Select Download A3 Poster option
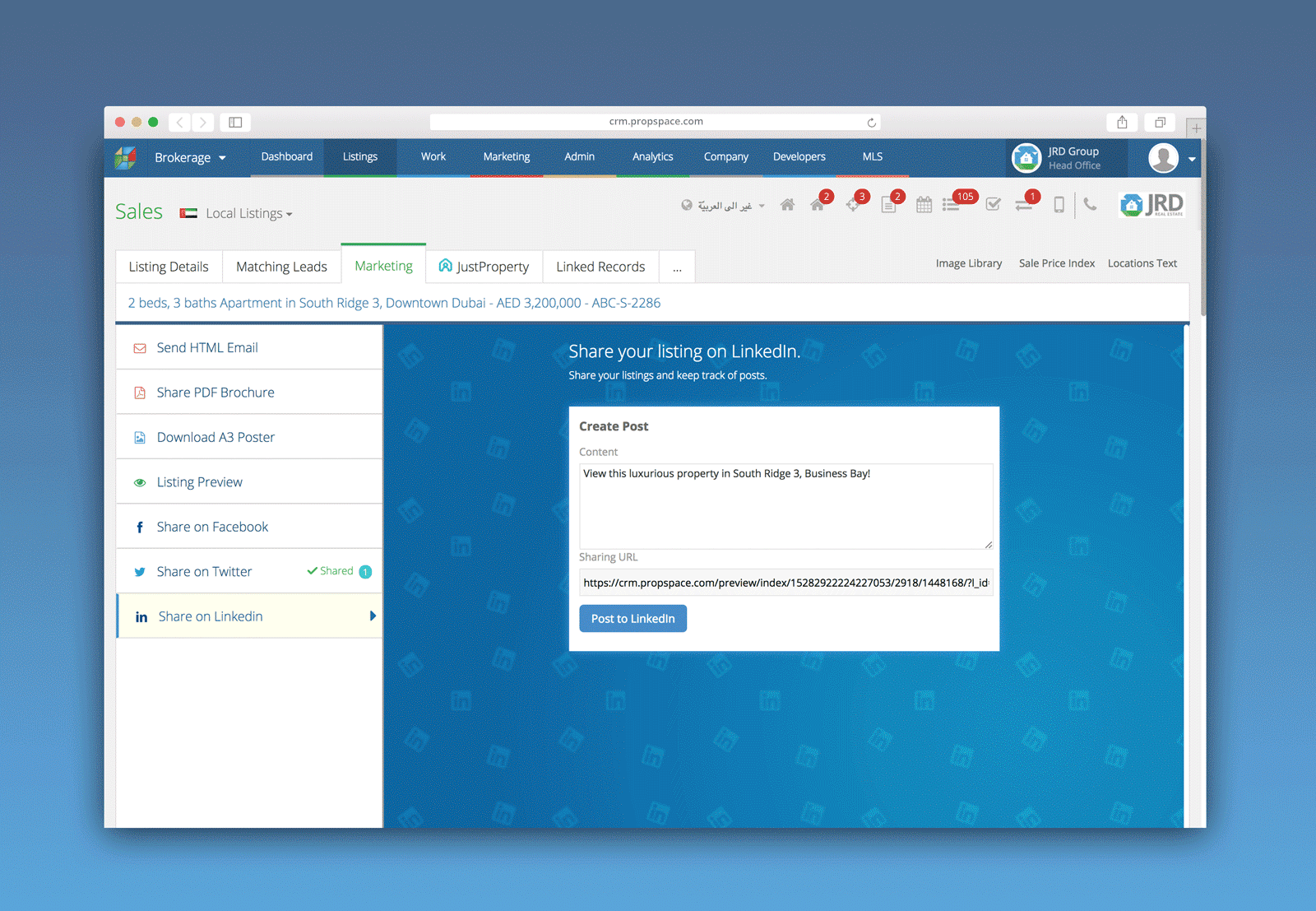 (249, 437)
